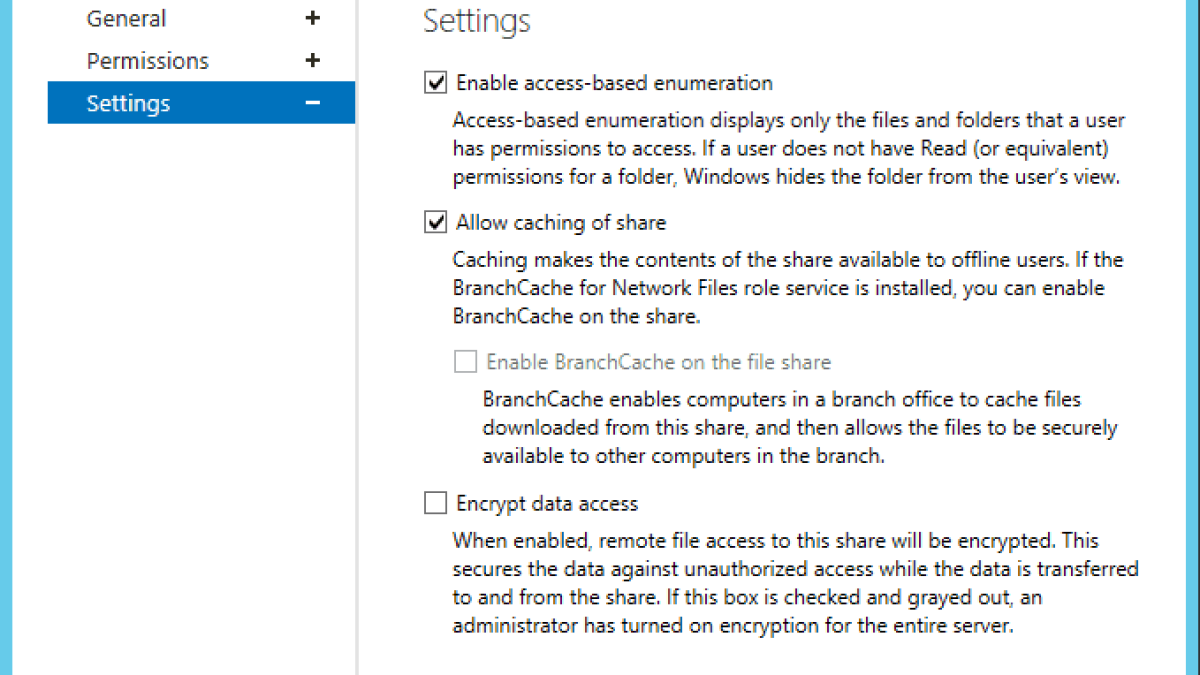Click the 'Encrypt data access' label text
This screenshot has width=1200, height=675.
point(547,503)
